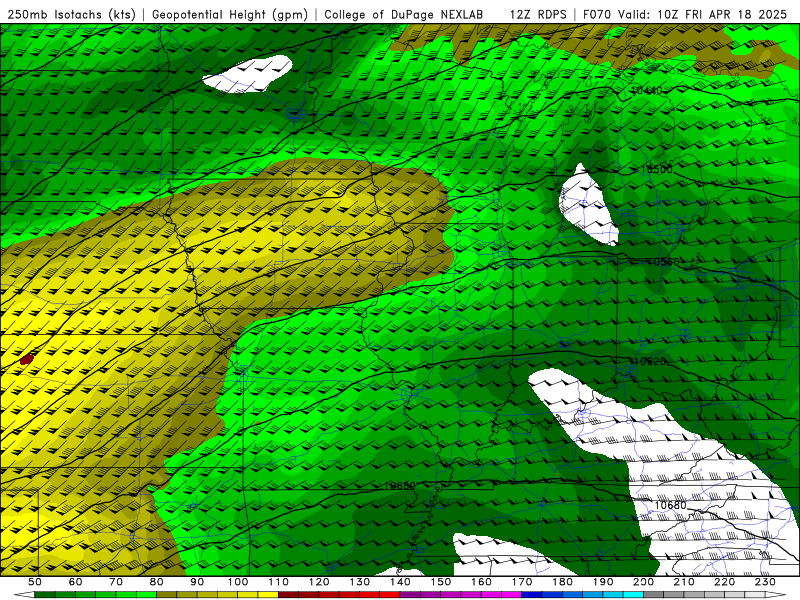
Task: Click the '12Z RDPS' model label
Action: pyautogui.click(x=538, y=14)
